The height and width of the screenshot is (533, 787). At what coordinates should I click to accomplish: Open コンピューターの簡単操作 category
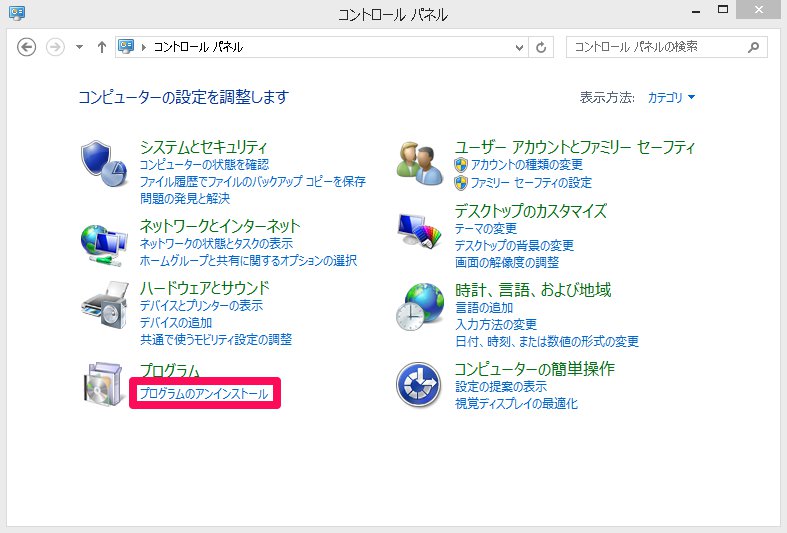(x=535, y=369)
